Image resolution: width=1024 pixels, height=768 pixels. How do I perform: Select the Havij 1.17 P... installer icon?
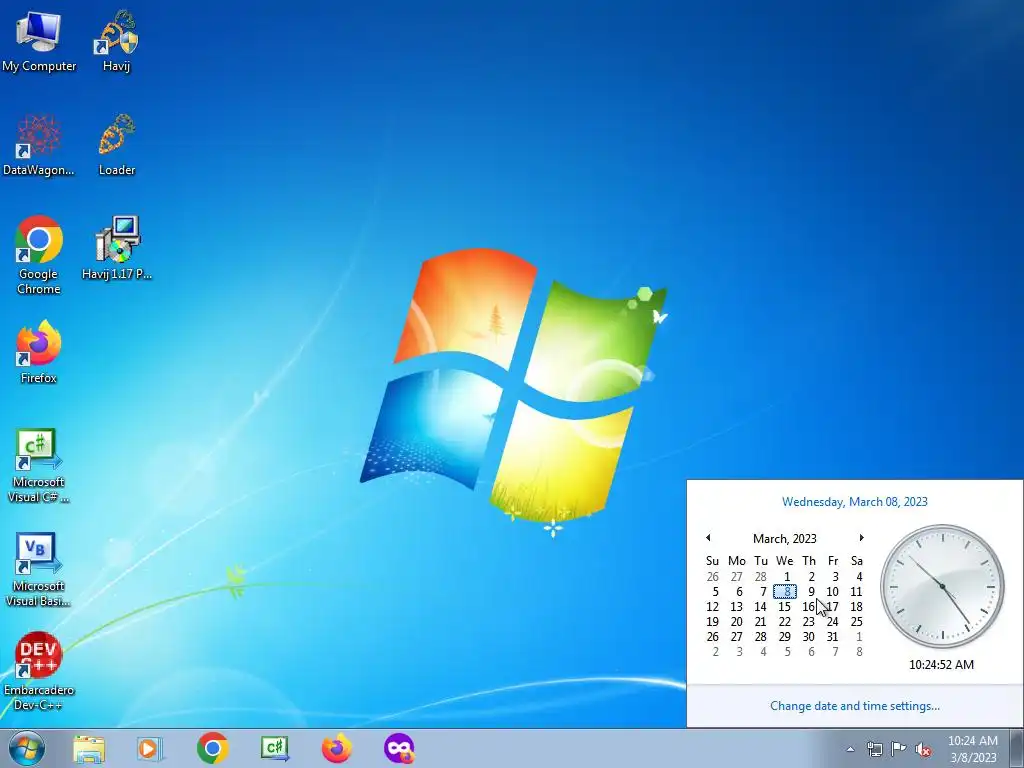(117, 248)
